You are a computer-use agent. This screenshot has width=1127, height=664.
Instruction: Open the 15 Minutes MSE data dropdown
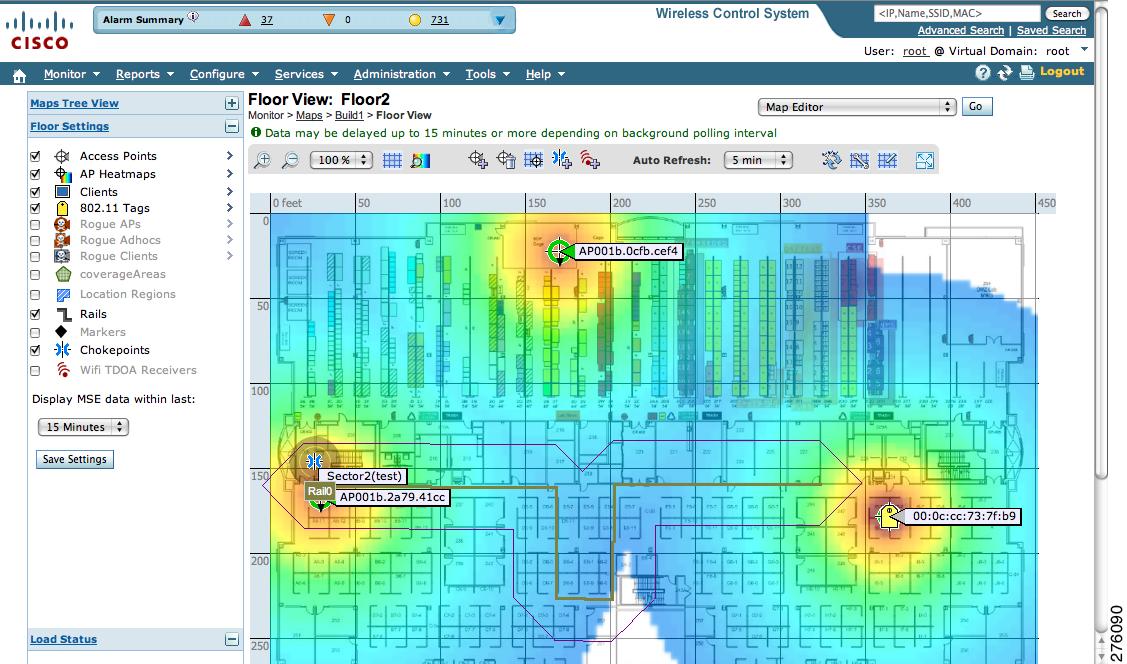click(x=83, y=427)
